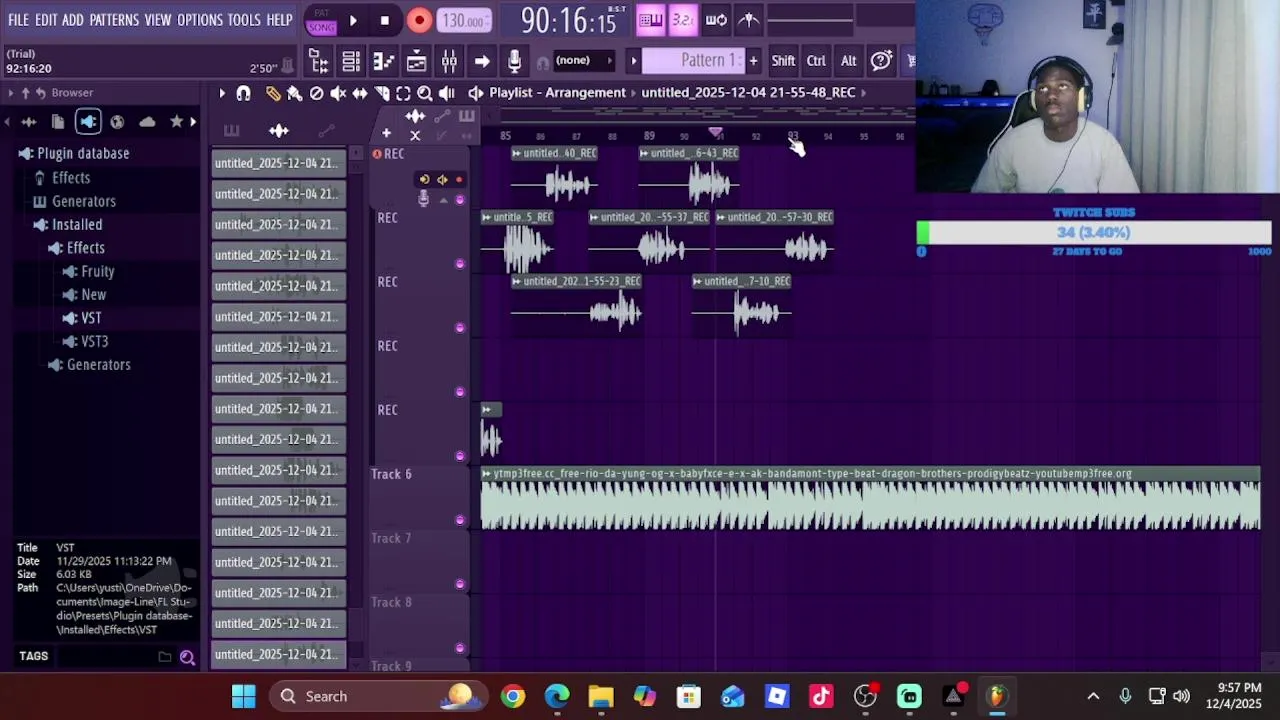This screenshot has height=720, width=1280.
Task: Click the Browser search magnifier icon
Action: coord(187,657)
